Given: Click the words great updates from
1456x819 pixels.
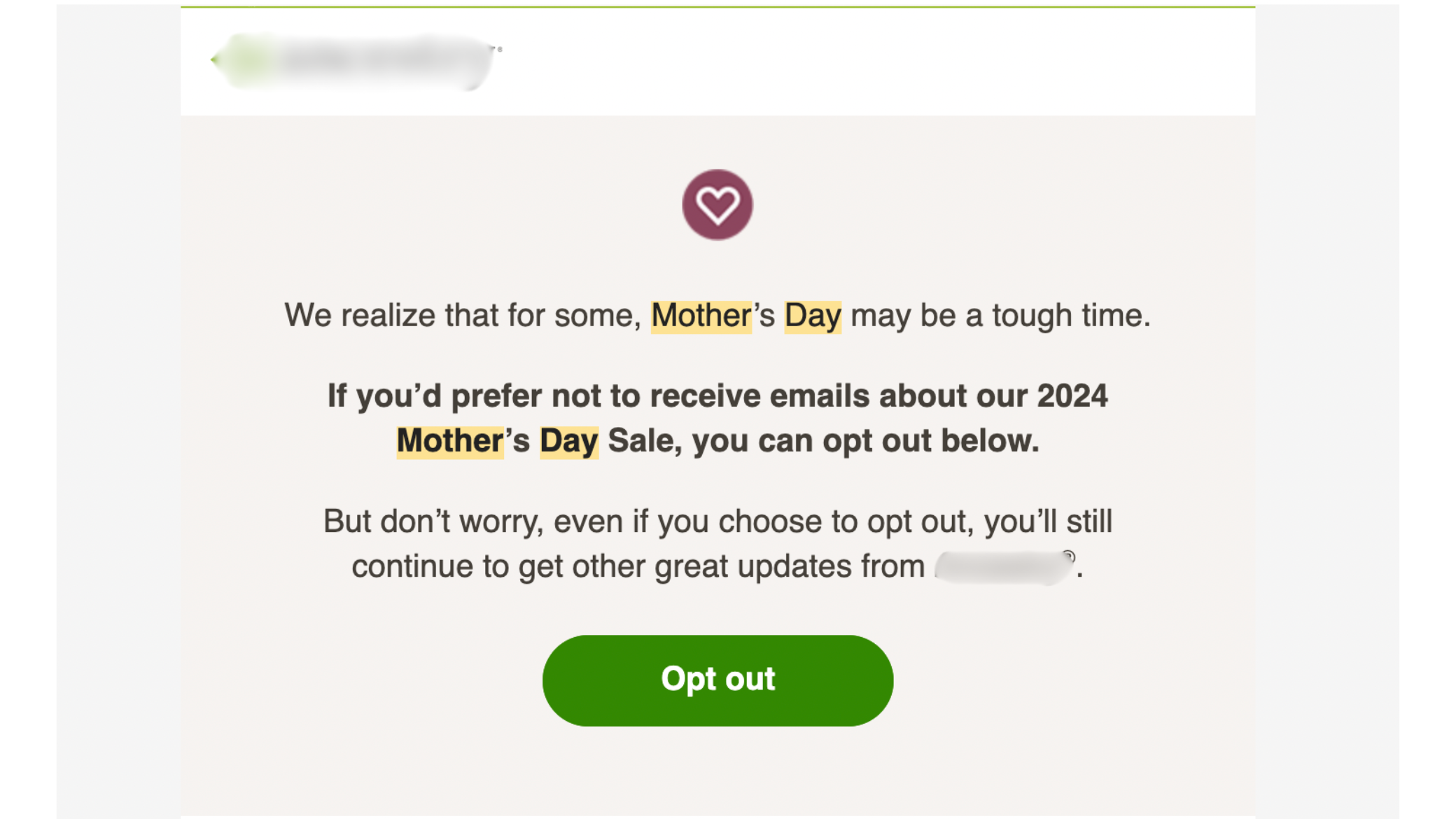Looking at the screenshot, I should point(790,567).
